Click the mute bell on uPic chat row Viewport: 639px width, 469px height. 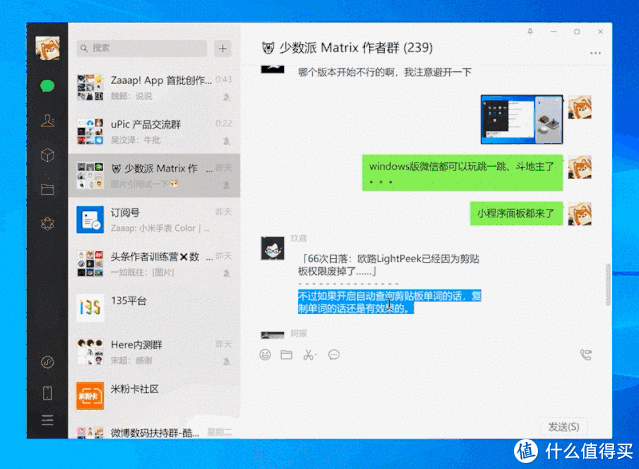(x=227, y=141)
